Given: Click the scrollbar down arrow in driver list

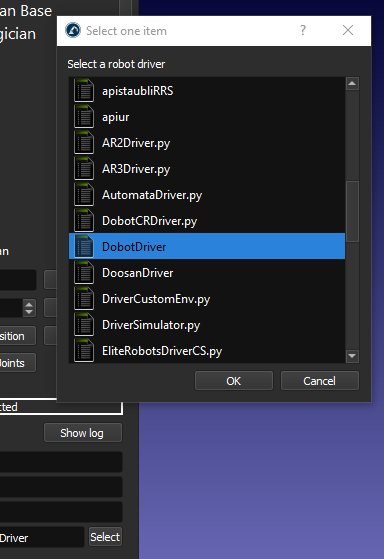Looking at the screenshot, I should (352, 356).
